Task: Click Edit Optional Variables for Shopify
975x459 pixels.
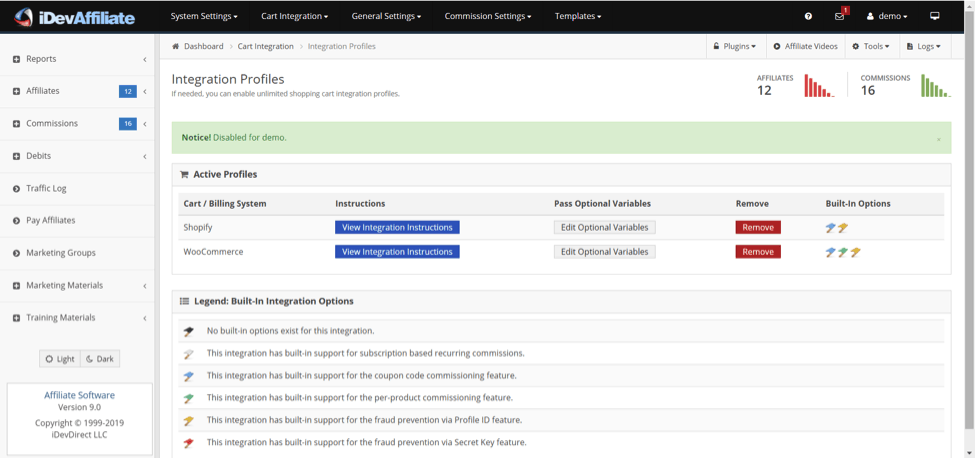Action: [604, 228]
